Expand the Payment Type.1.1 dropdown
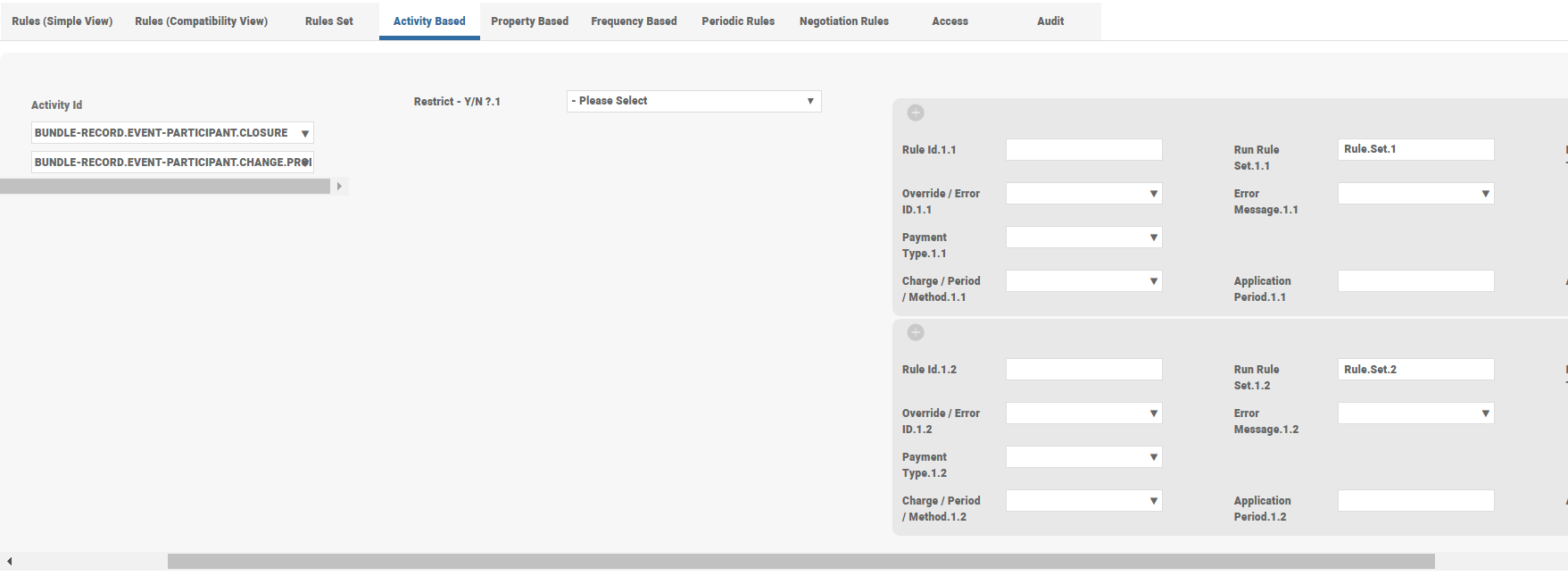This screenshot has height=576, width=1568. [1083, 238]
